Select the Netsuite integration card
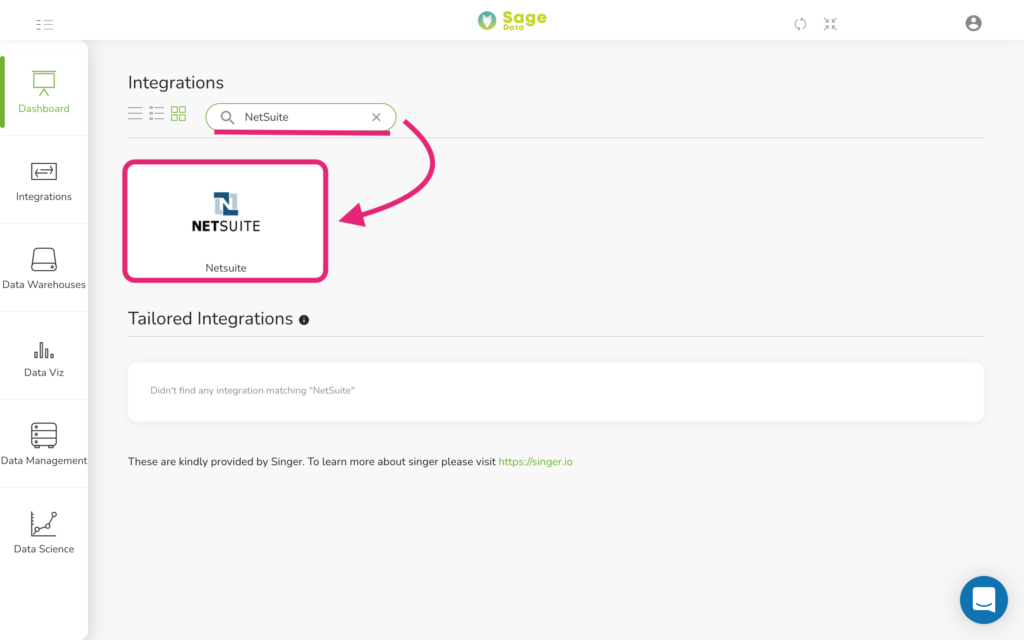The image size is (1024, 640). point(225,221)
